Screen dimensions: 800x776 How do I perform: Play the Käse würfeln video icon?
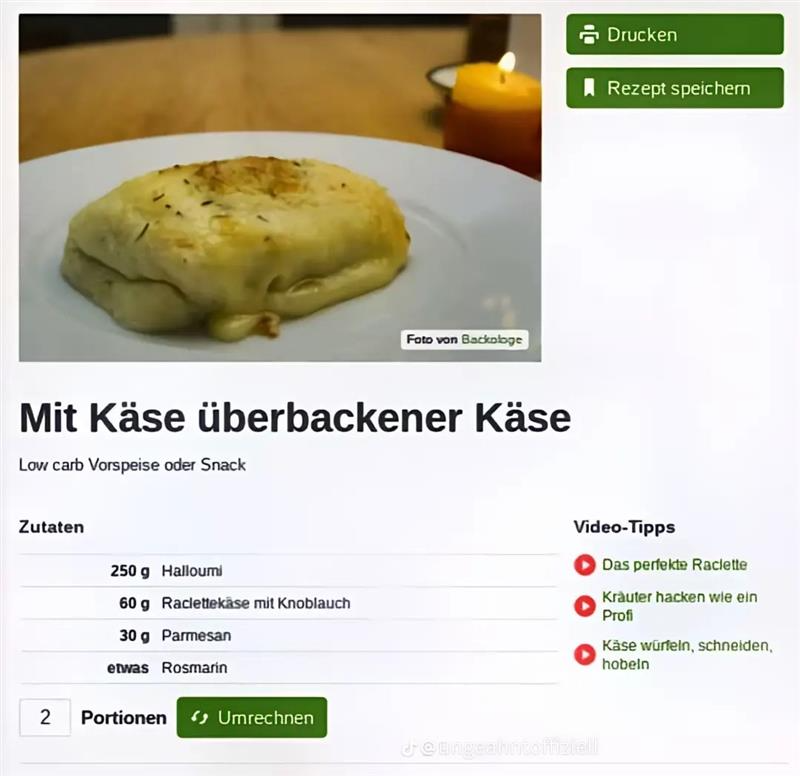tap(585, 655)
